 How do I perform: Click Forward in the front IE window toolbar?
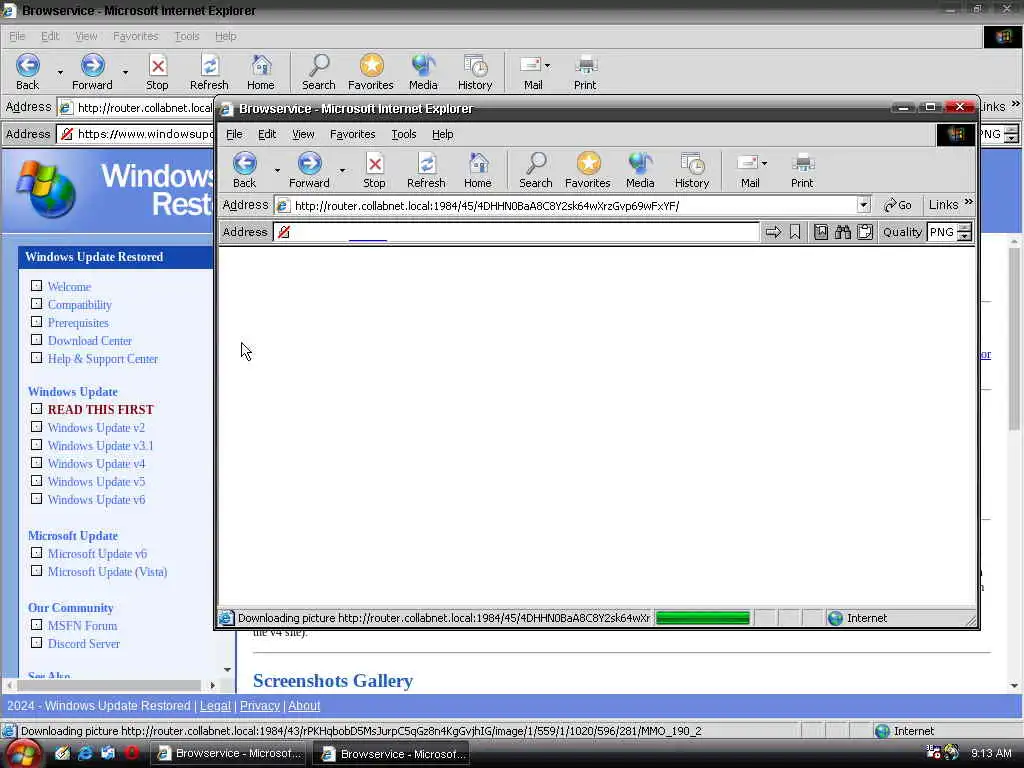tap(310, 170)
